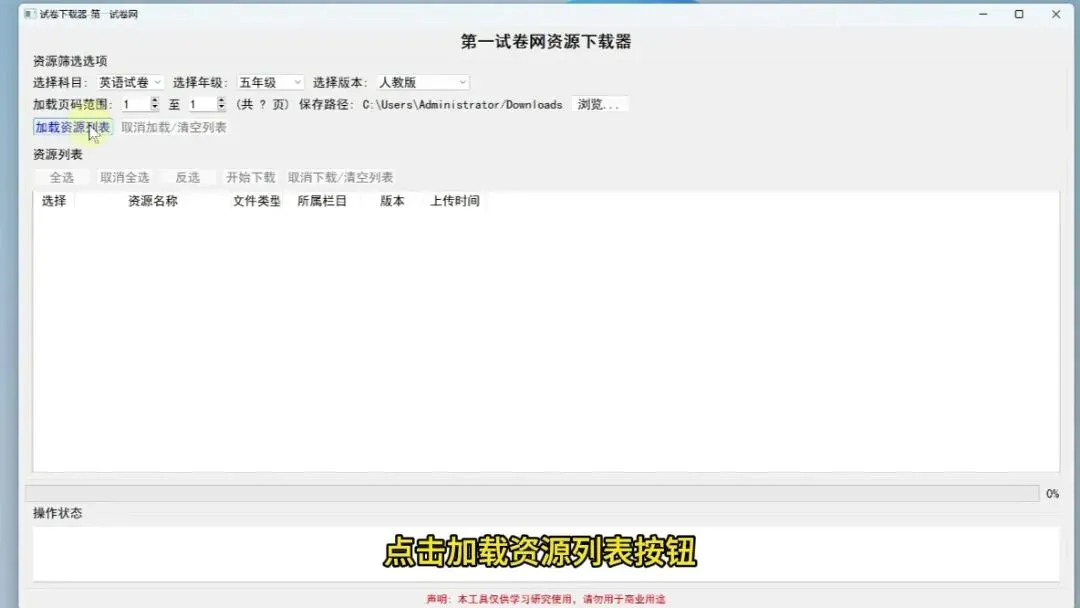
Task: Click the (共 ? 页) page count text
Action: coord(262,105)
